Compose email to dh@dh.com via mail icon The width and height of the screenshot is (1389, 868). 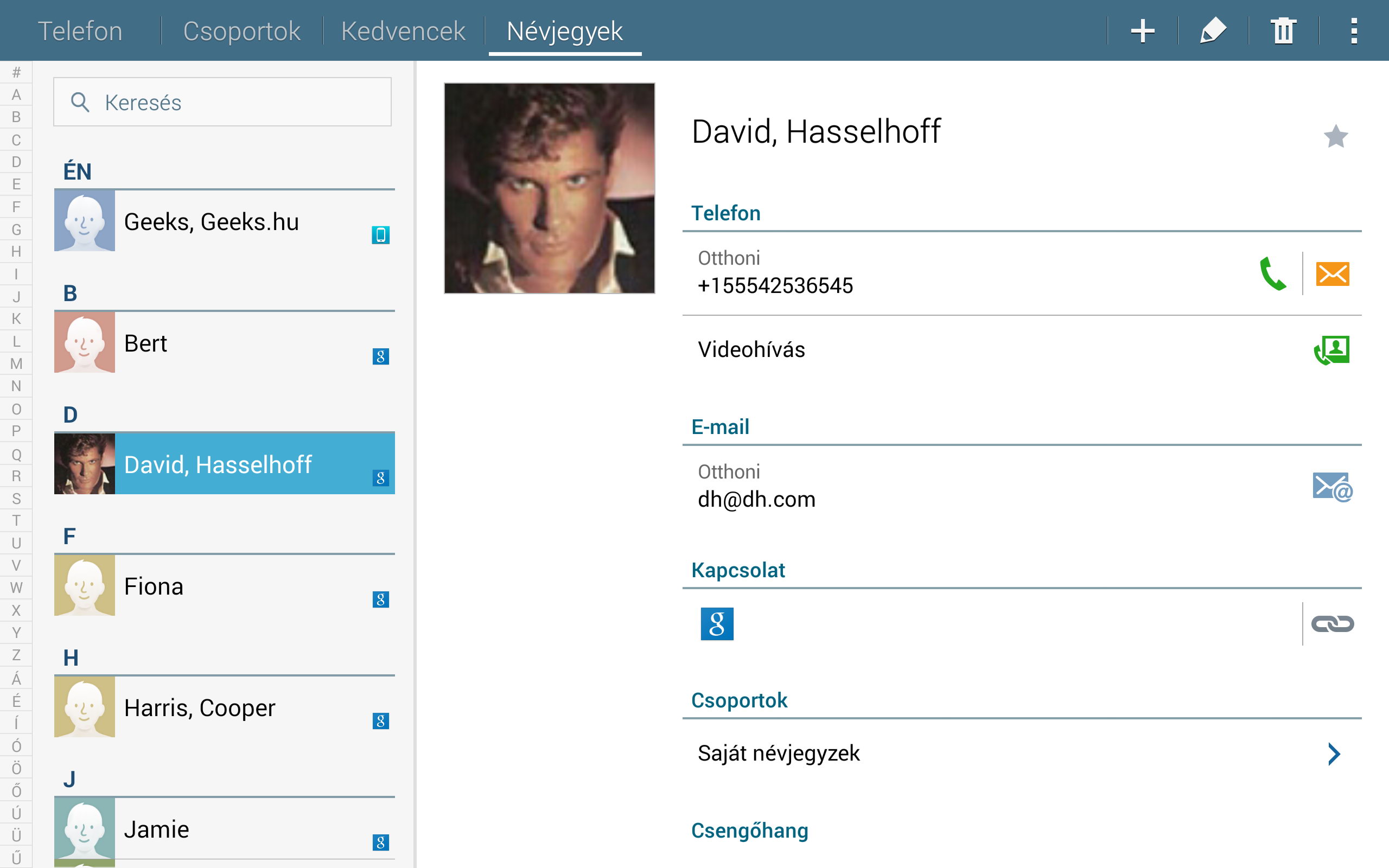point(1332,487)
